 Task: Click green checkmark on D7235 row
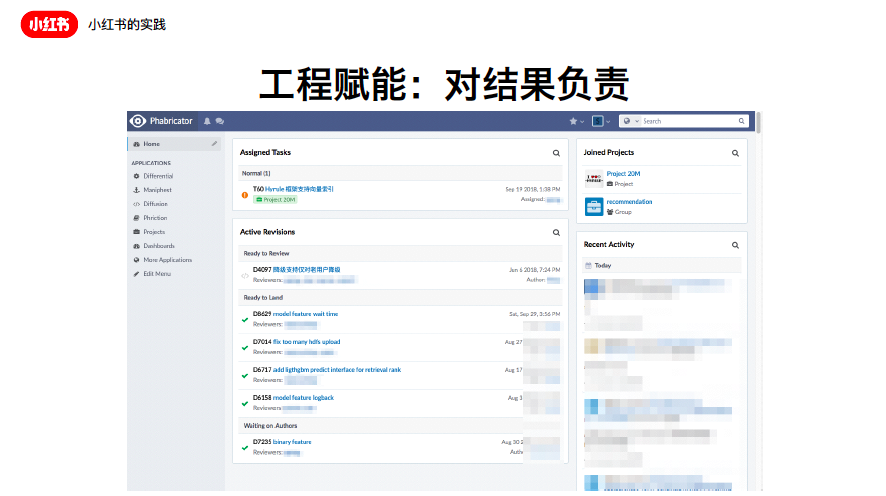(x=245, y=447)
